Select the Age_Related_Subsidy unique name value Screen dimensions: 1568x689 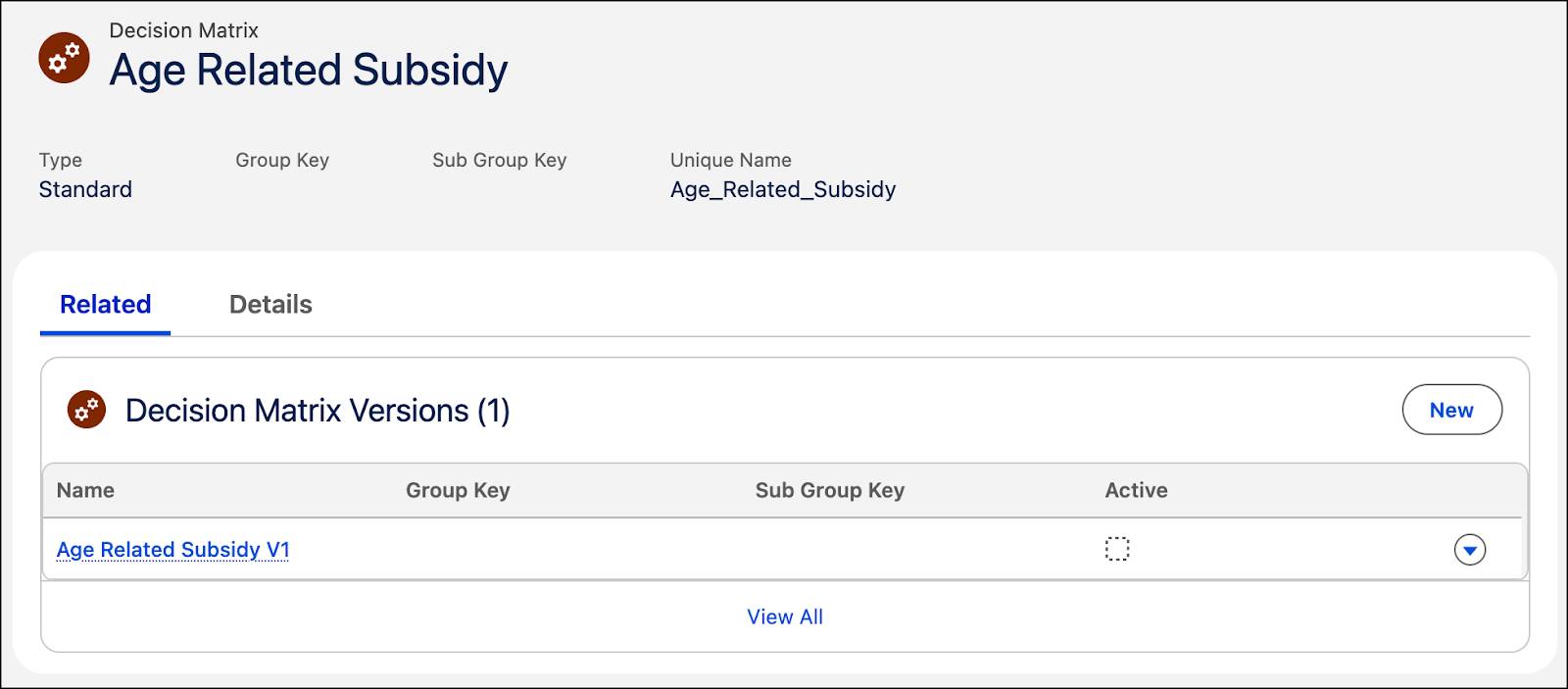[782, 189]
